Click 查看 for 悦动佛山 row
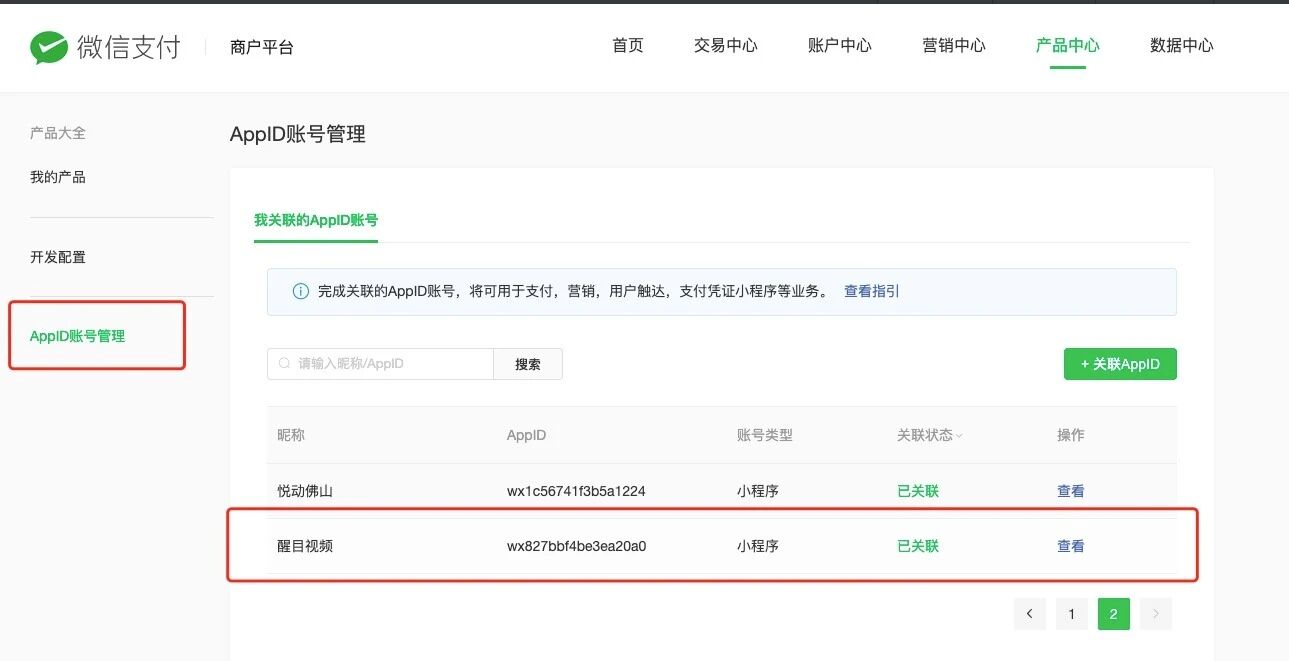Image resolution: width=1289 pixels, height=661 pixels. coord(1071,491)
